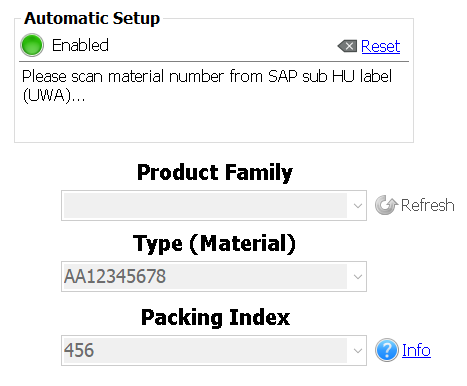Click the green Enabled status indicator
467x386 pixels.
click(x=32, y=45)
